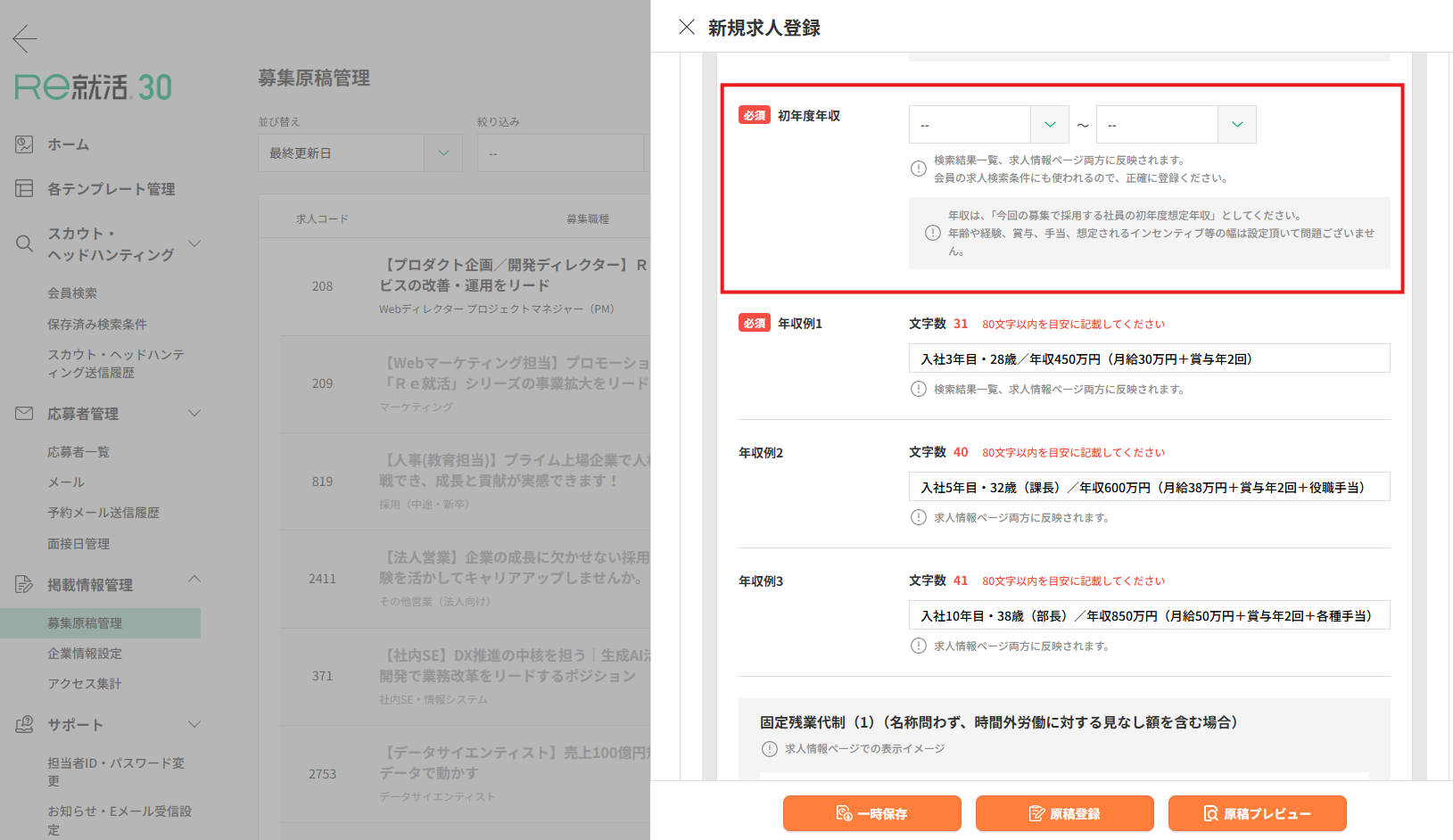The image size is (1453, 840).
Task: Click info icon under 年収例3 field
Action: pyautogui.click(x=918, y=646)
